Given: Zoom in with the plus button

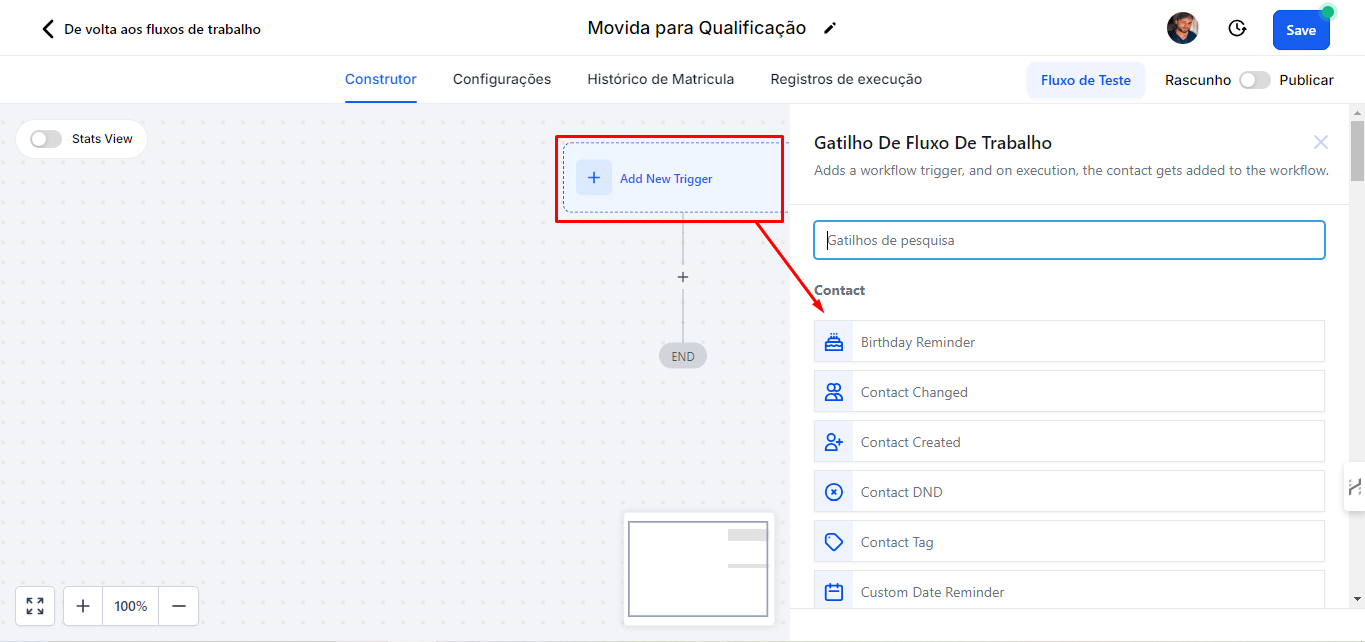Looking at the screenshot, I should click(x=83, y=606).
